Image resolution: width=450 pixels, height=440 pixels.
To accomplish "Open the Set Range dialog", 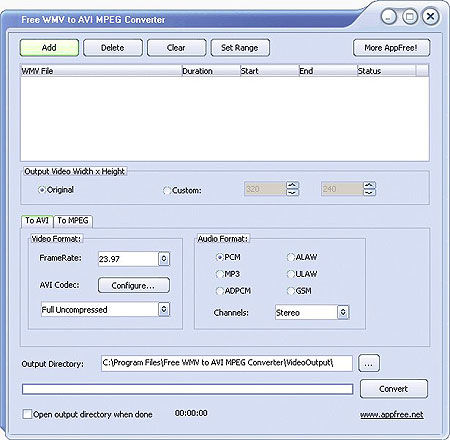I will (240, 48).
